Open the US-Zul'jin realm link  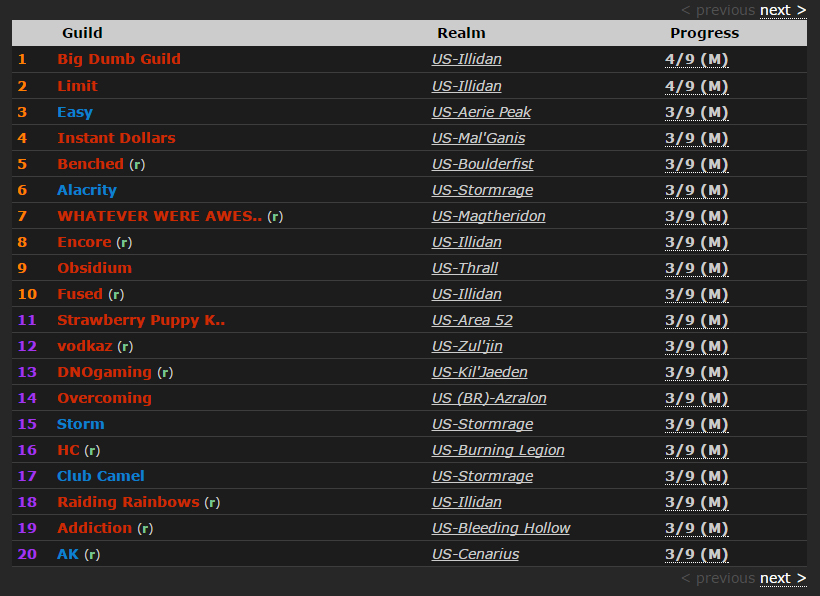tap(466, 346)
